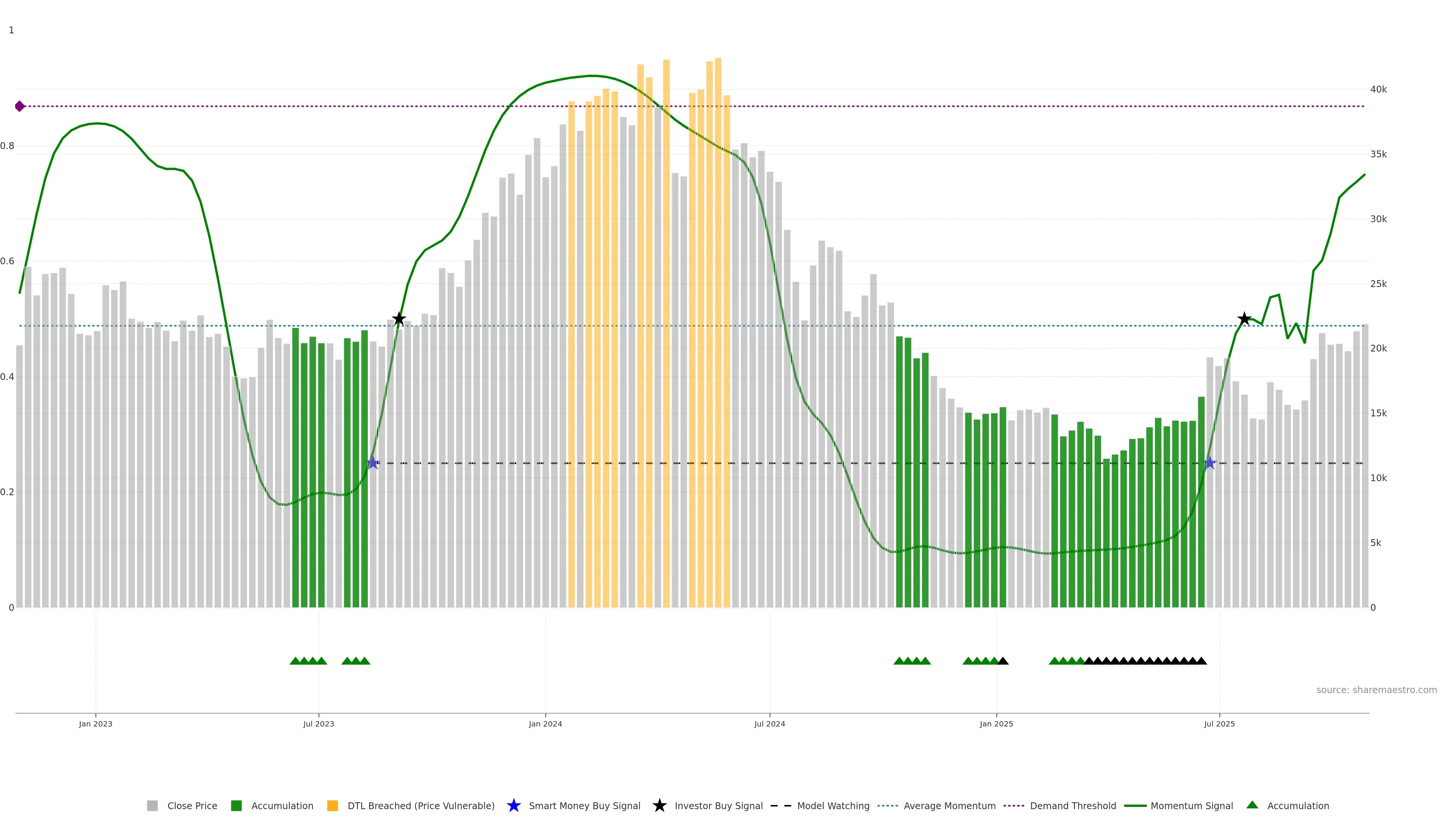Click the black Investor Buy star near 2023
1456x819 pixels.
(399, 319)
